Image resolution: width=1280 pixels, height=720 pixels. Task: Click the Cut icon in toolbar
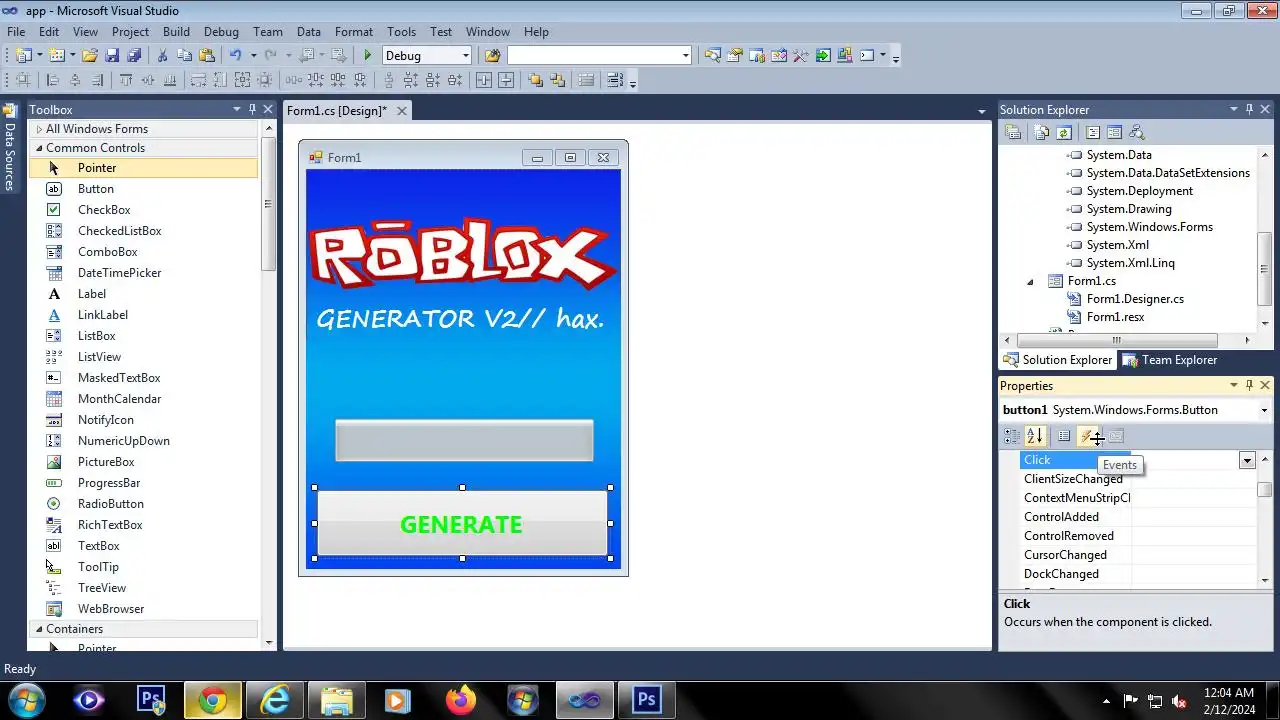162,56
